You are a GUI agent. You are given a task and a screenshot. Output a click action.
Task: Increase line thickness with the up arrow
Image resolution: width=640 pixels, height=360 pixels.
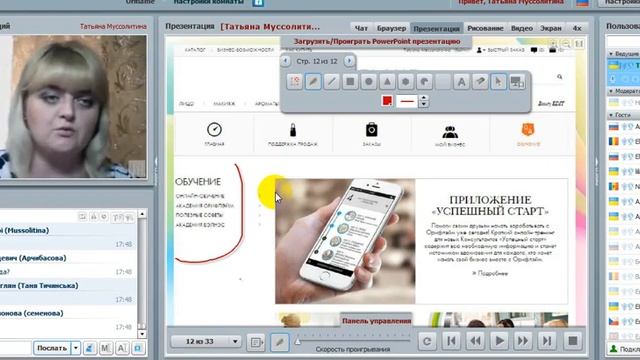pyautogui.click(x=424, y=98)
